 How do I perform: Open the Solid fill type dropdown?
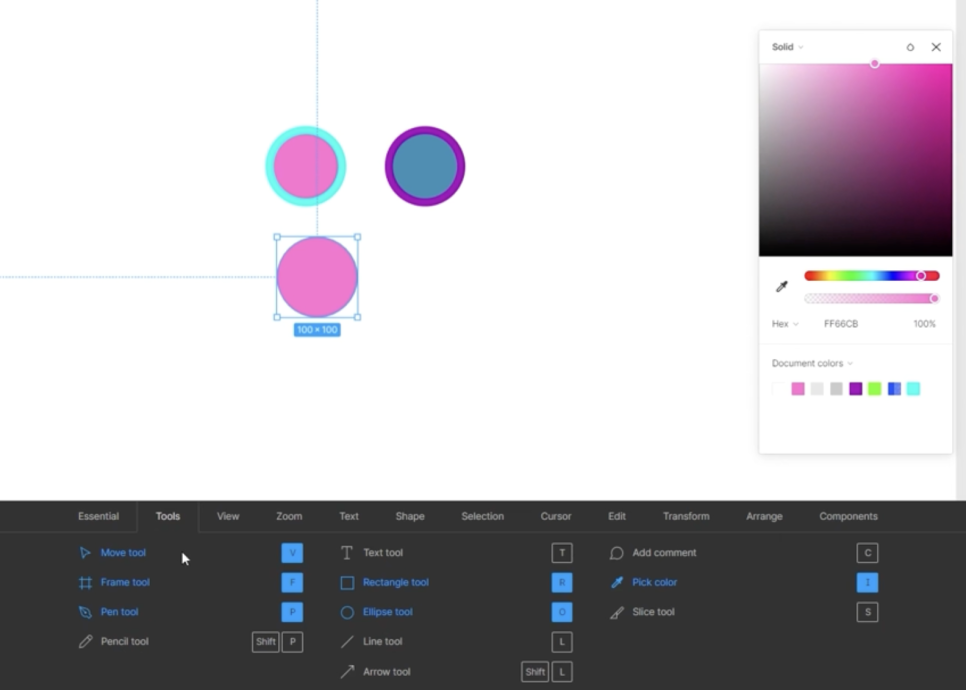point(787,47)
